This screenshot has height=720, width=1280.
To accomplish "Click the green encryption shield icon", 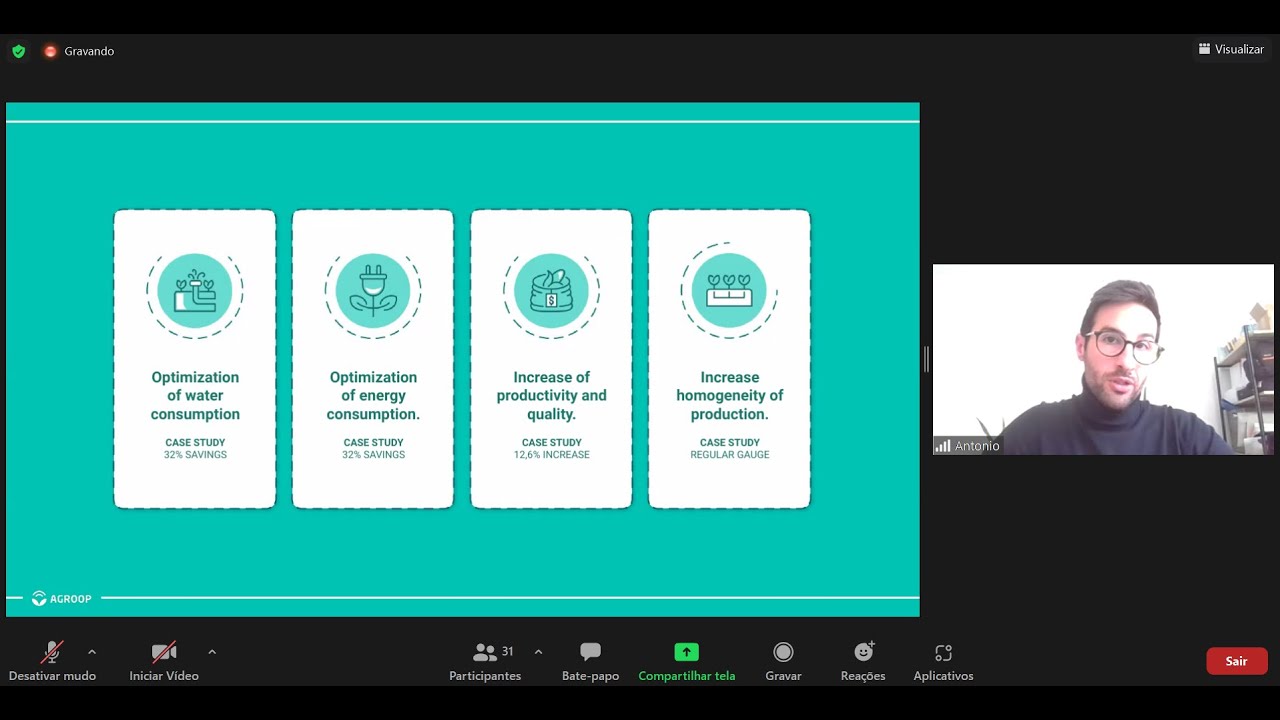I will 18,51.
